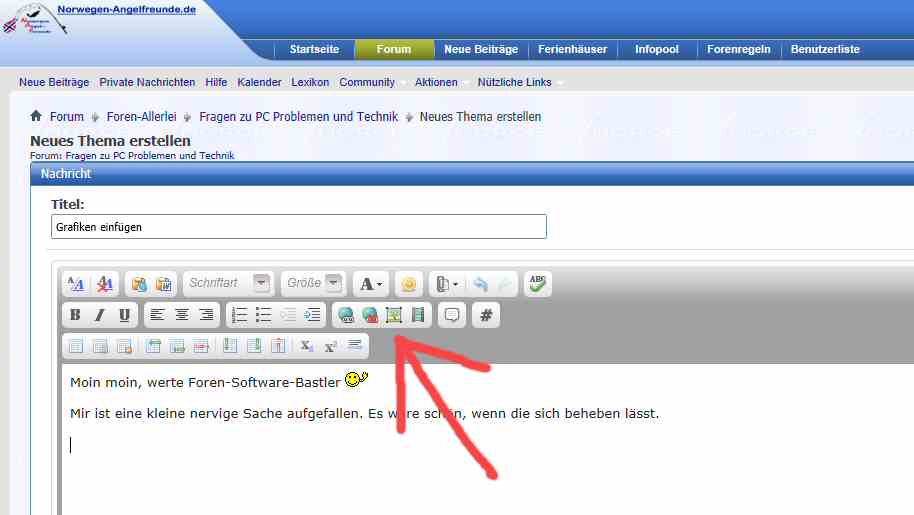Insert code tags with hash icon
Image resolution: width=914 pixels, height=515 pixels.
[x=486, y=315]
